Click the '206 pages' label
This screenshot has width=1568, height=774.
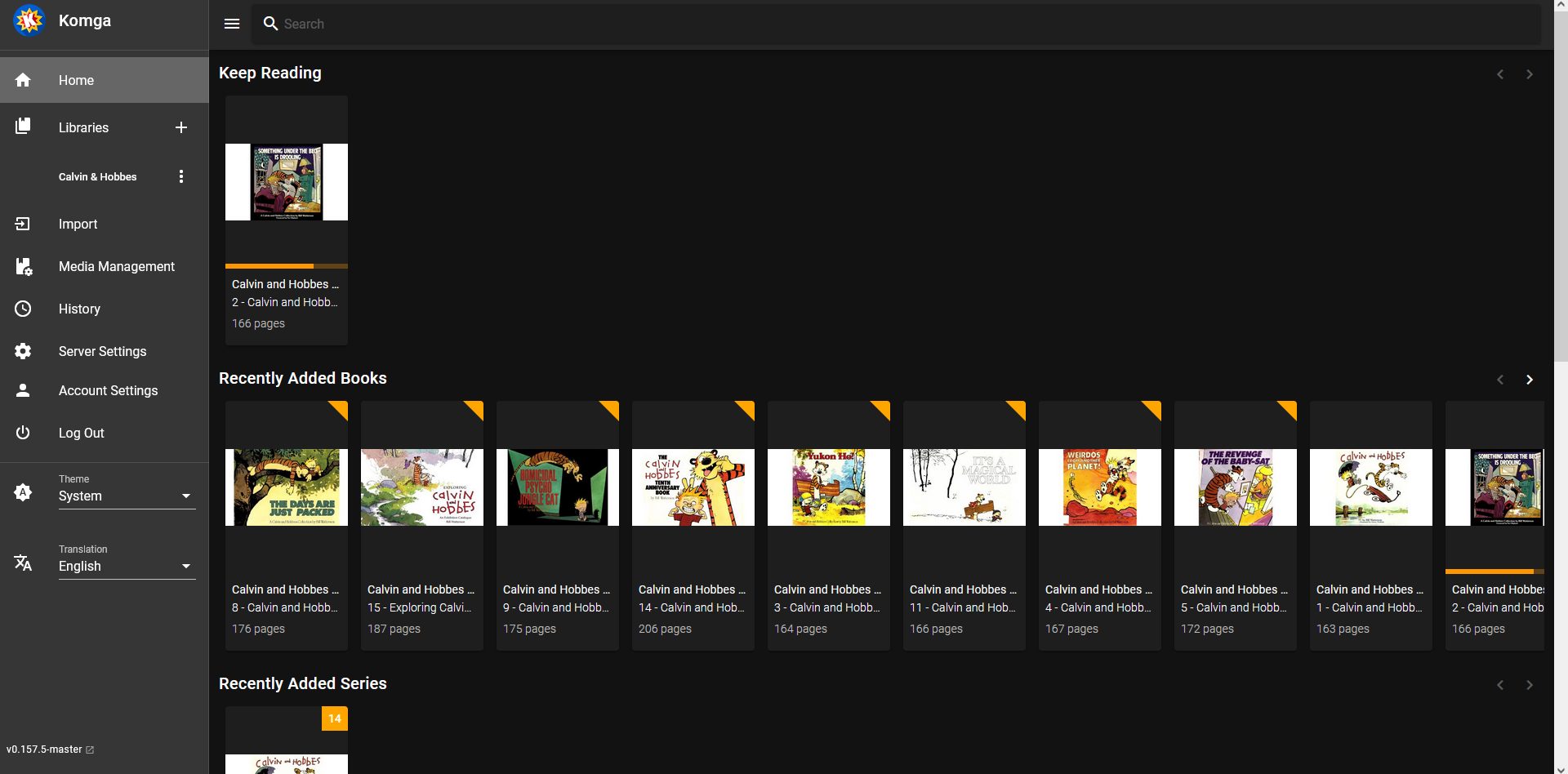pos(665,629)
